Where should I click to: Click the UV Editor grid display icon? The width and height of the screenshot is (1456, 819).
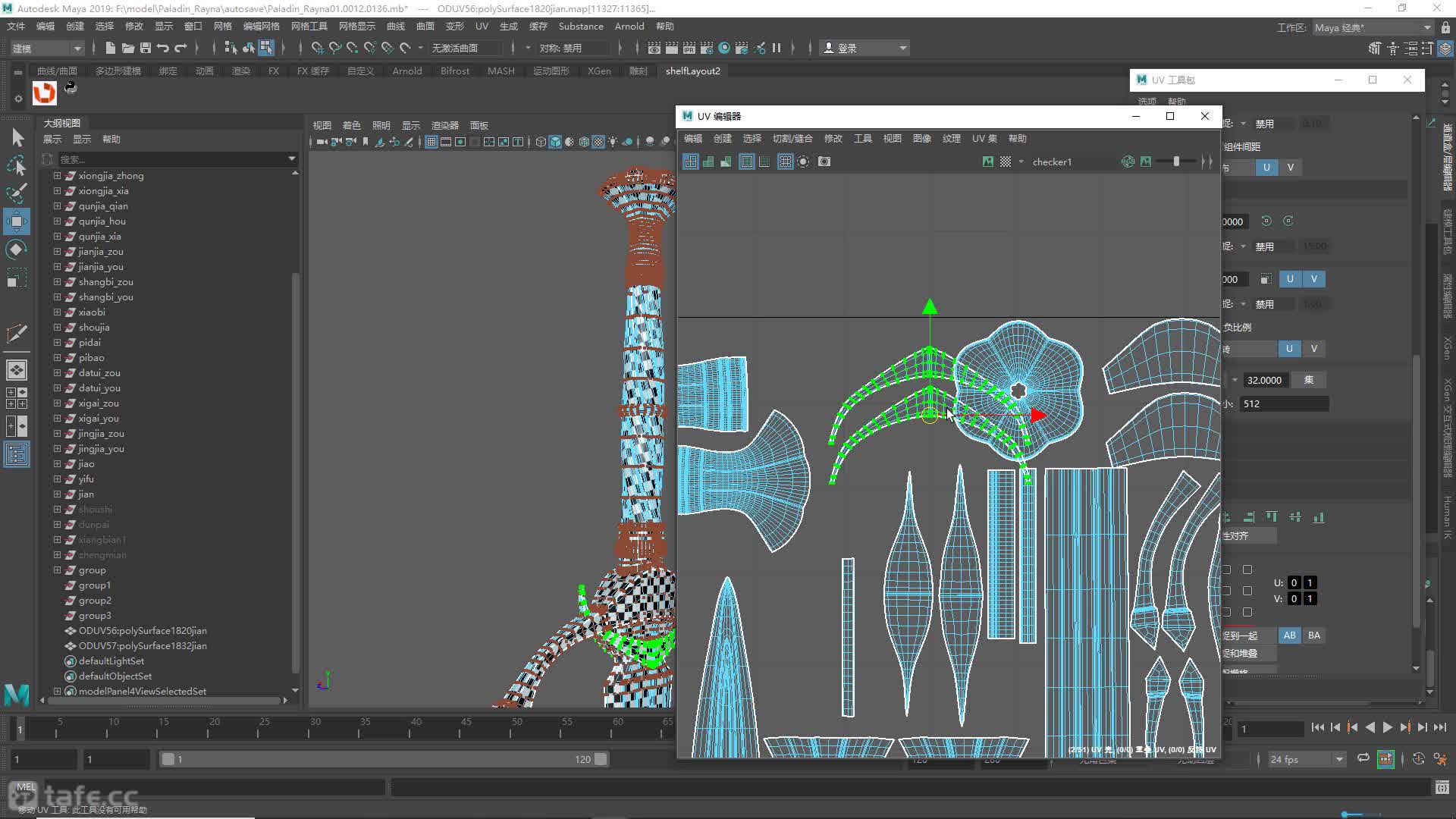tap(785, 162)
